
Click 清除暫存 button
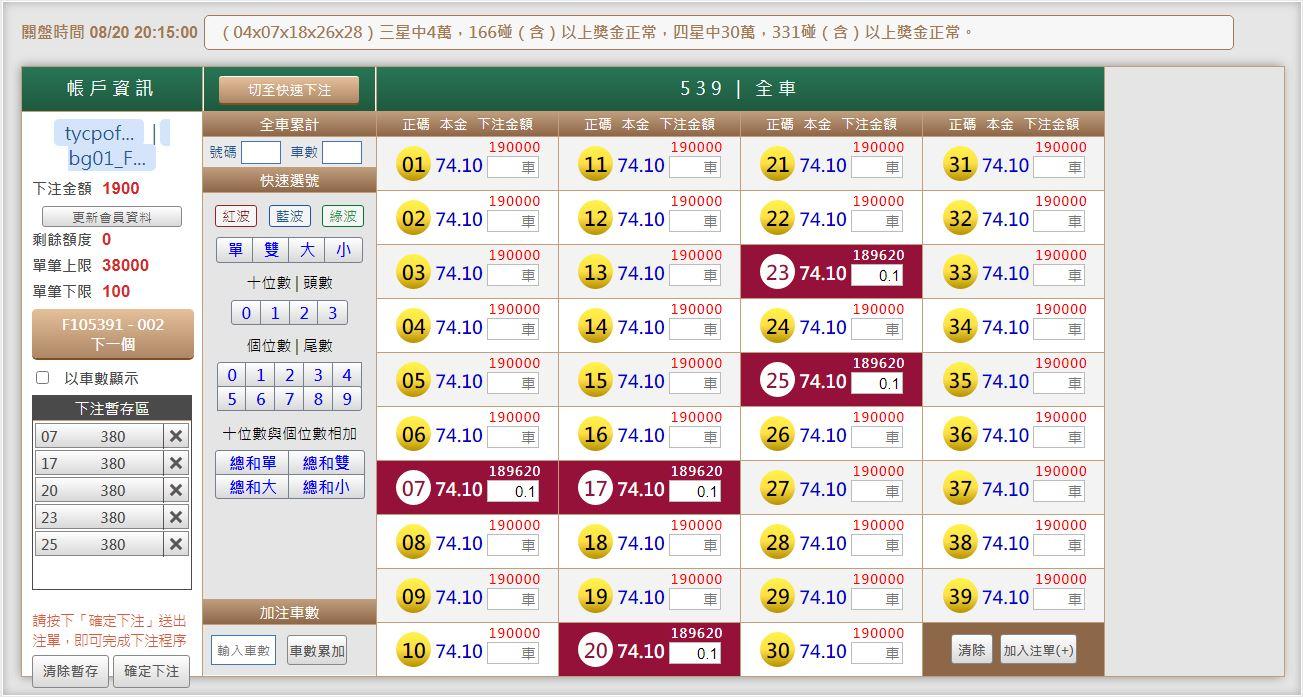point(71,671)
